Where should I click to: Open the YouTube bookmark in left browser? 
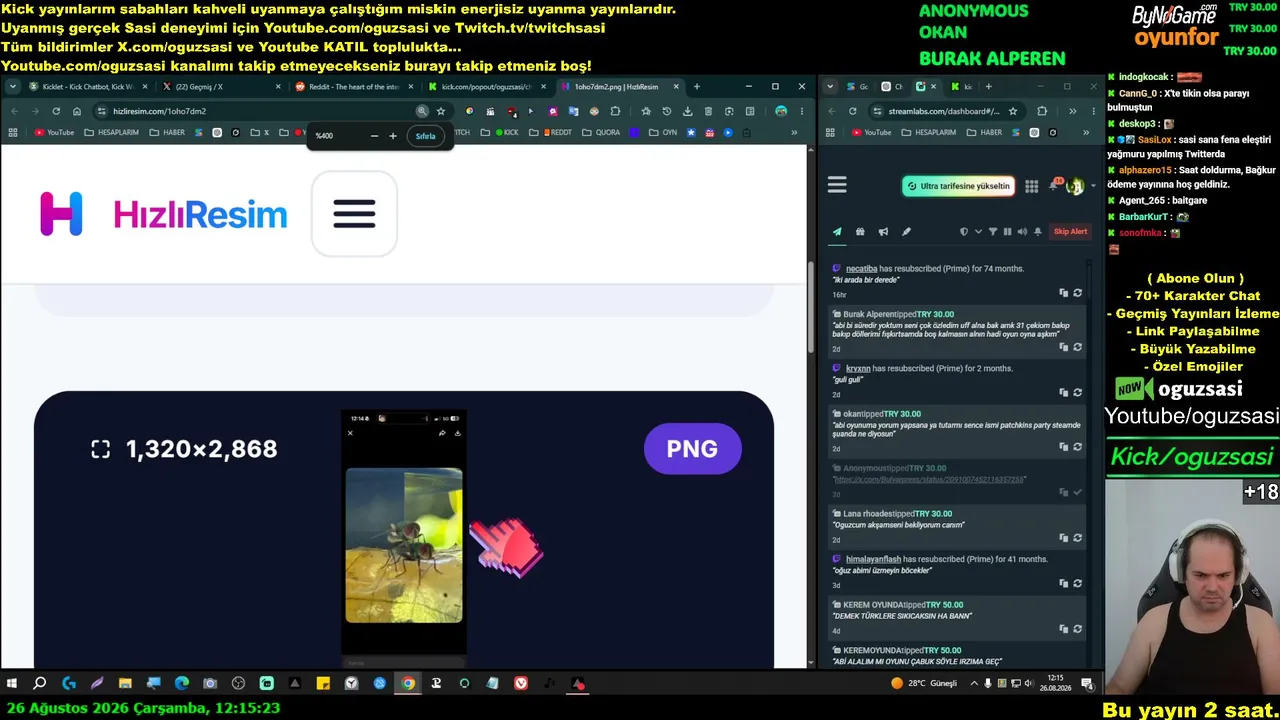(x=54, y=133)
